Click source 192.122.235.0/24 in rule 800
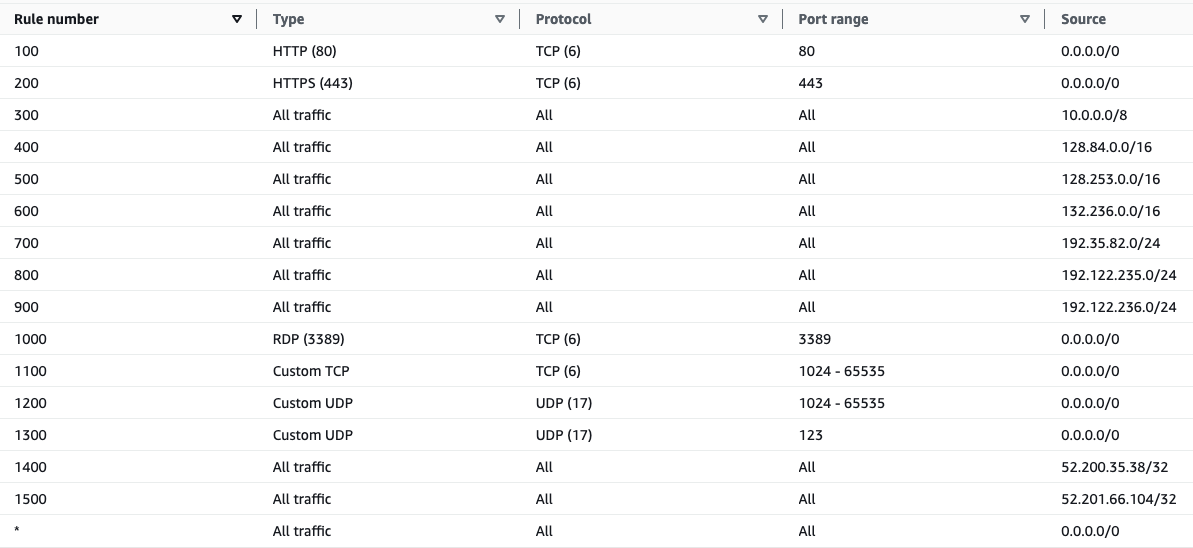 point(1118,275)
